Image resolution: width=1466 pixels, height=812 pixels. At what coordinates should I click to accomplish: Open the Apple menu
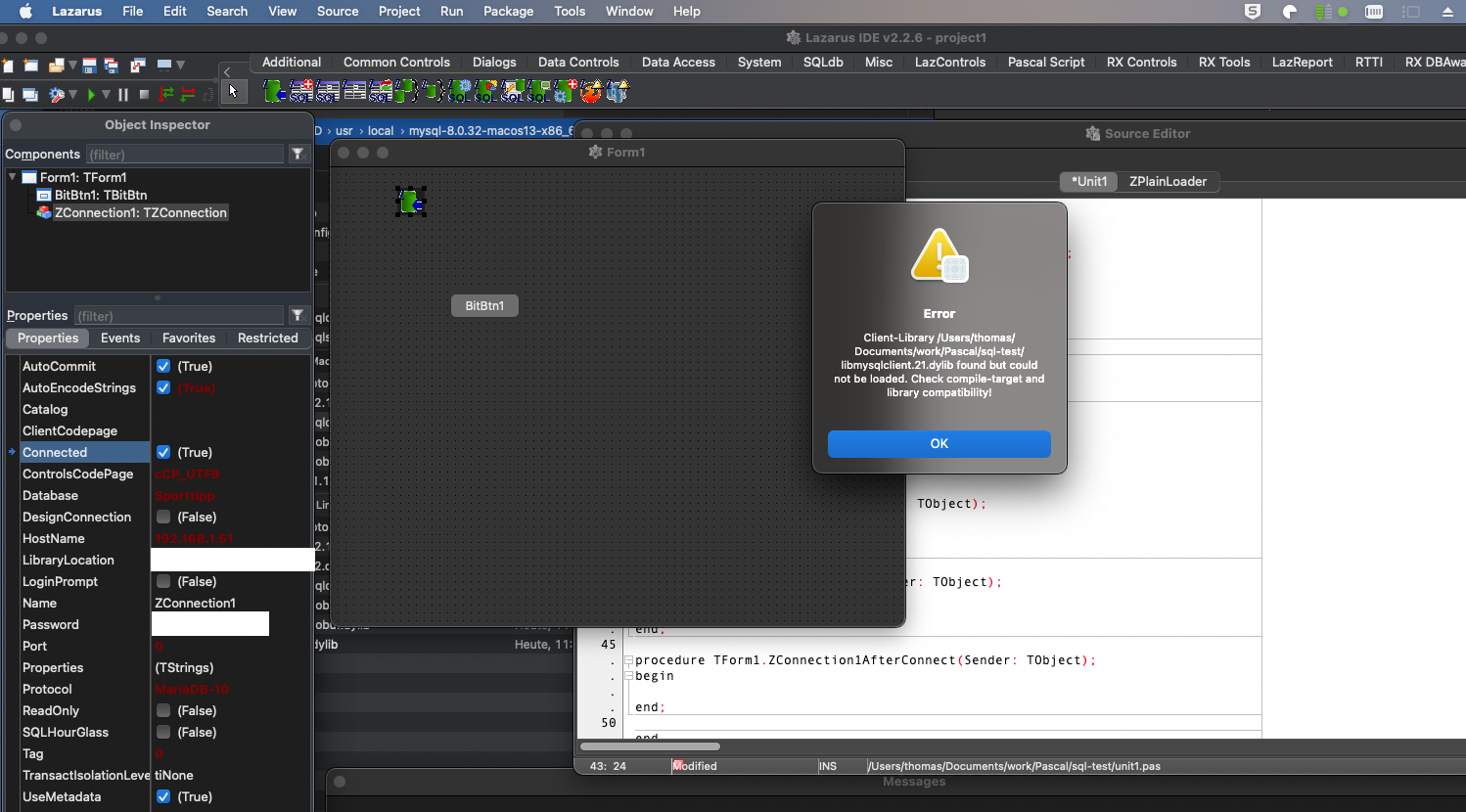tap(26, 12)
